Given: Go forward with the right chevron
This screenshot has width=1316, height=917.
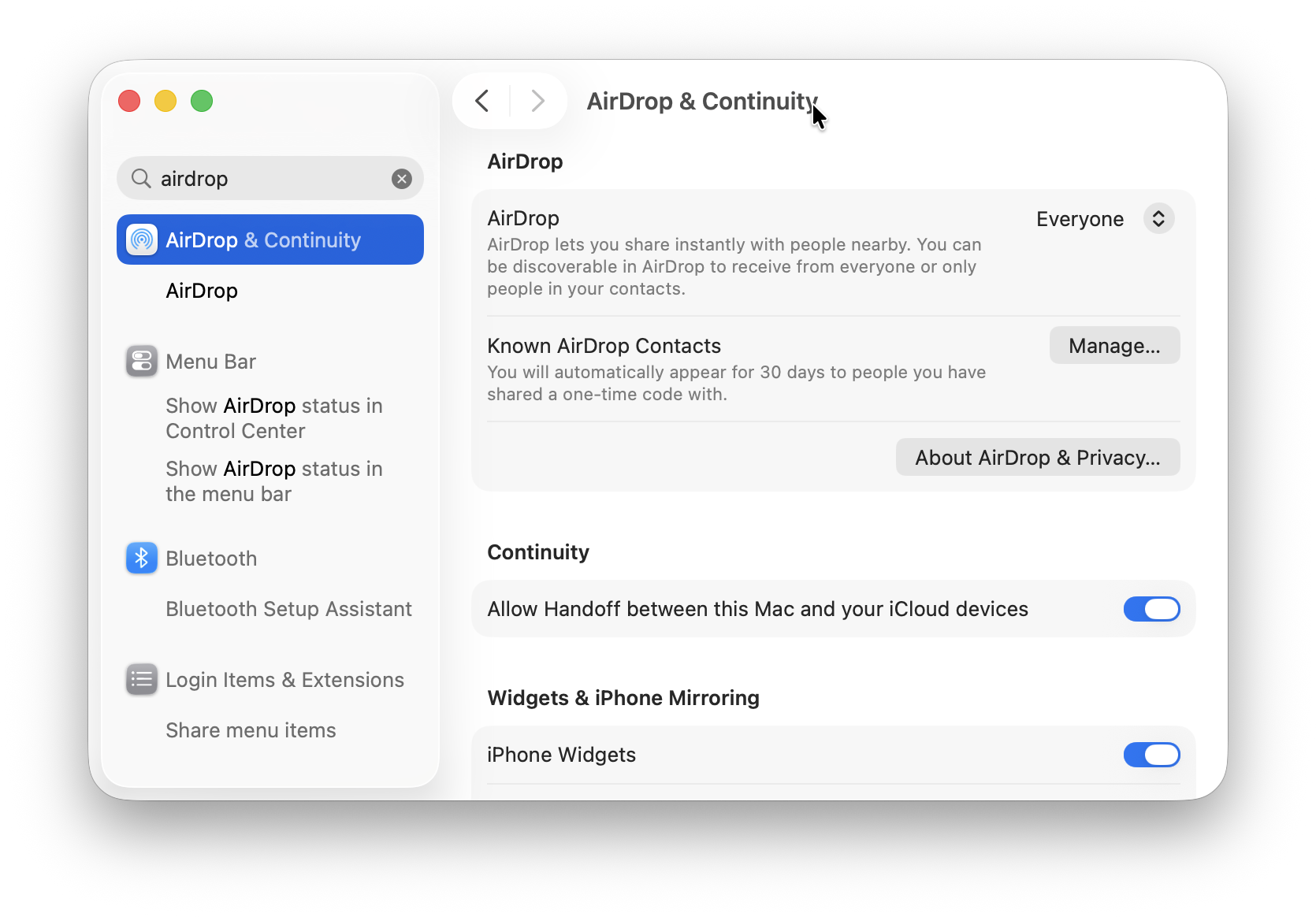Looking at the screenshot, I should click(538, 101).
